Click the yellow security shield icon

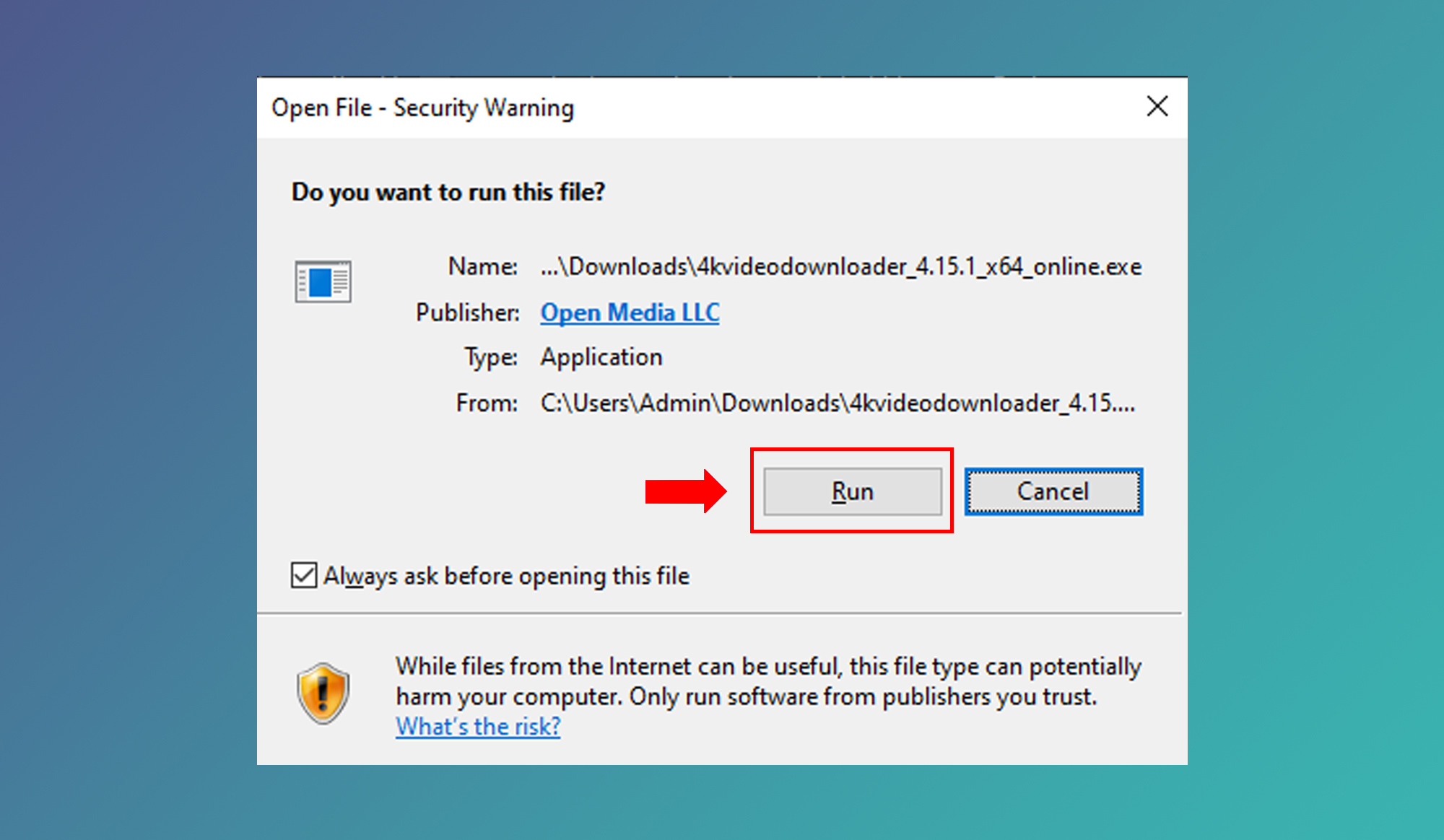pyautogui.click(x=323, y=694)
